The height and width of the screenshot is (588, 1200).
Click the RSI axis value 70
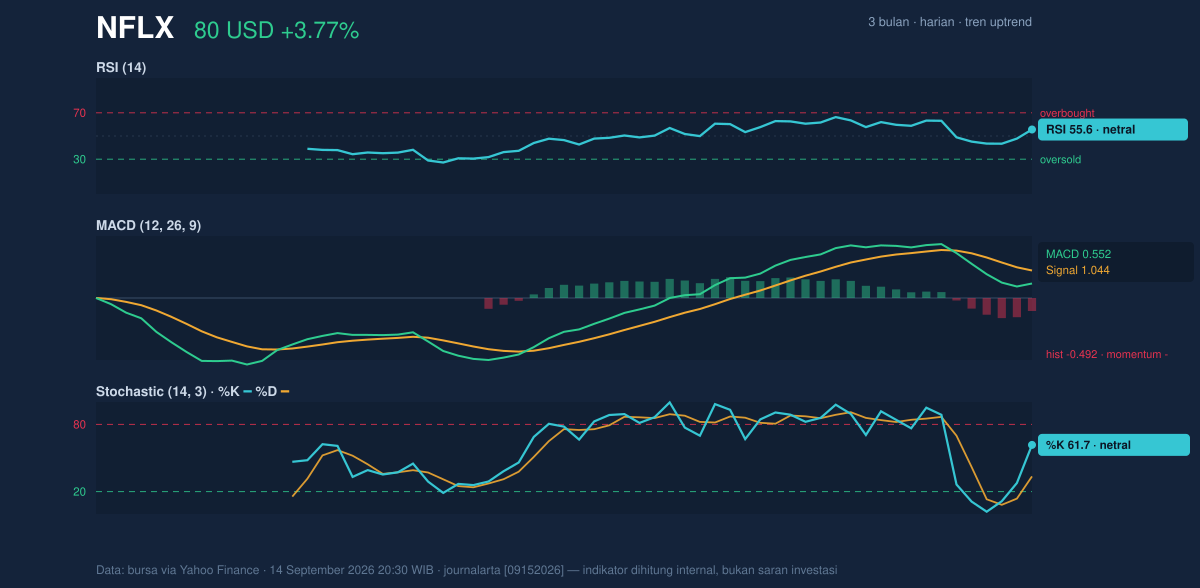[79, 113]
